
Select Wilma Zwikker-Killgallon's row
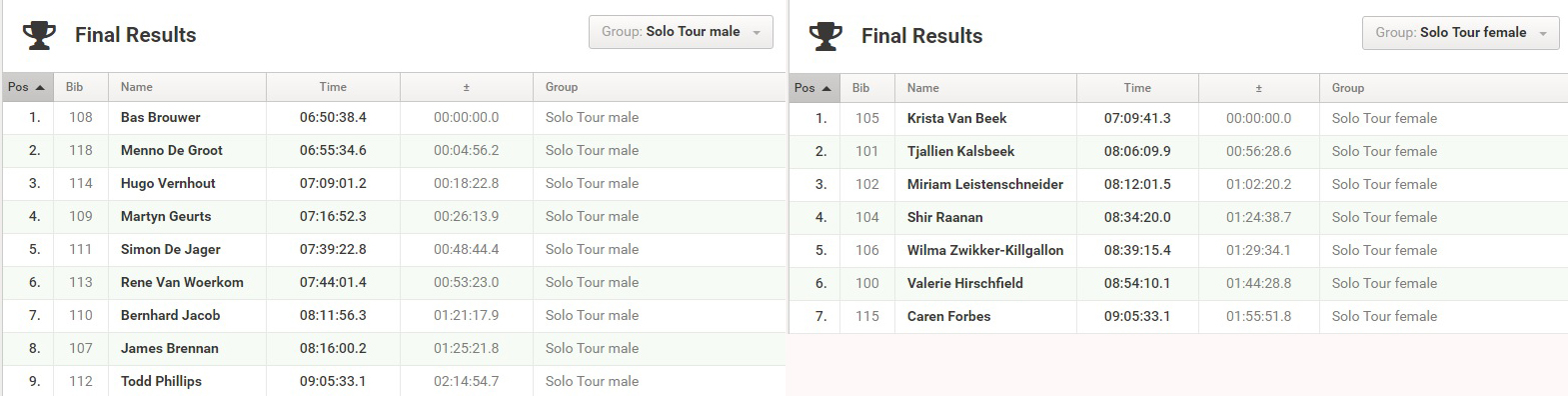(x=1178, y=250)
